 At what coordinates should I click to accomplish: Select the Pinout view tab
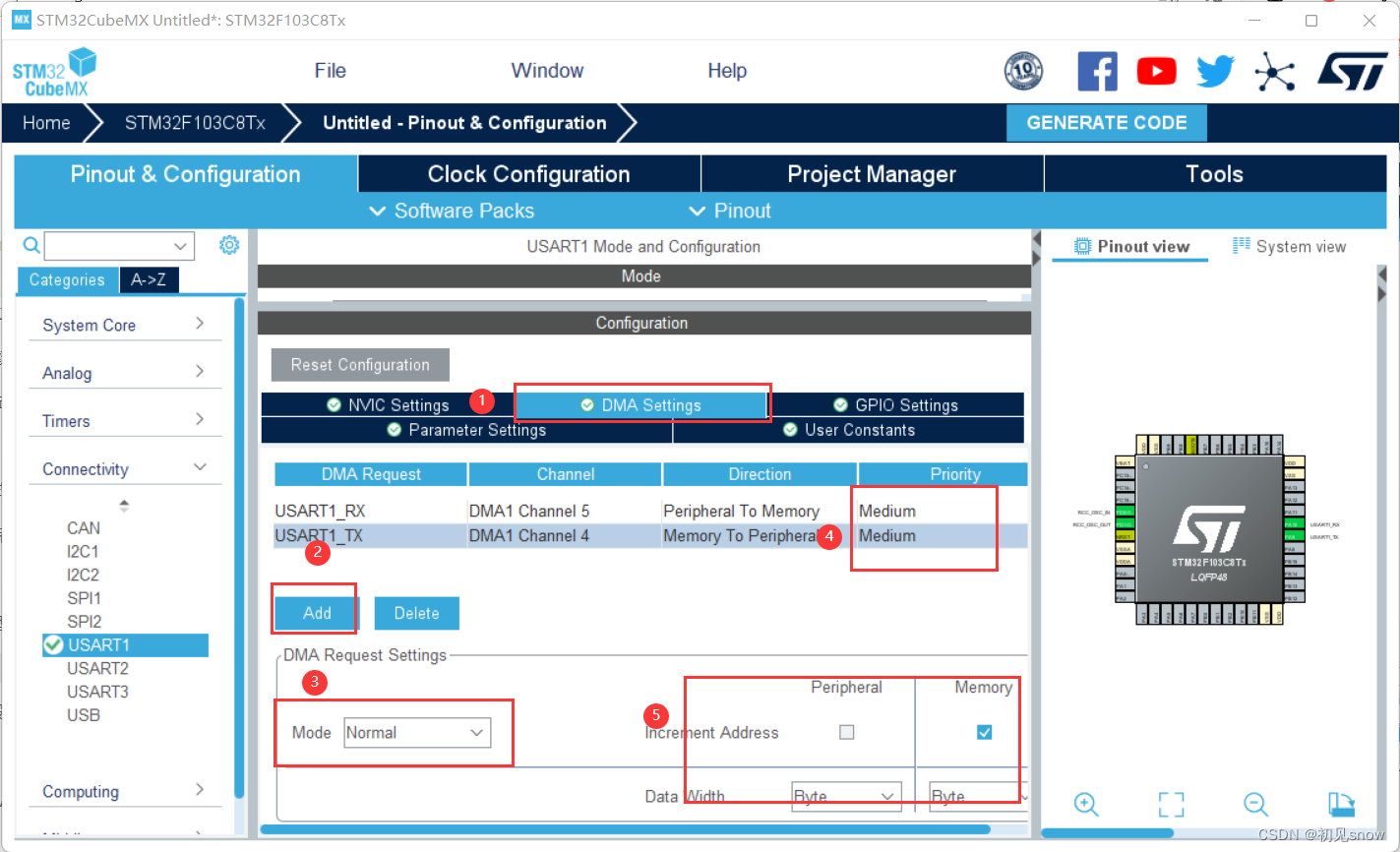1131,246
